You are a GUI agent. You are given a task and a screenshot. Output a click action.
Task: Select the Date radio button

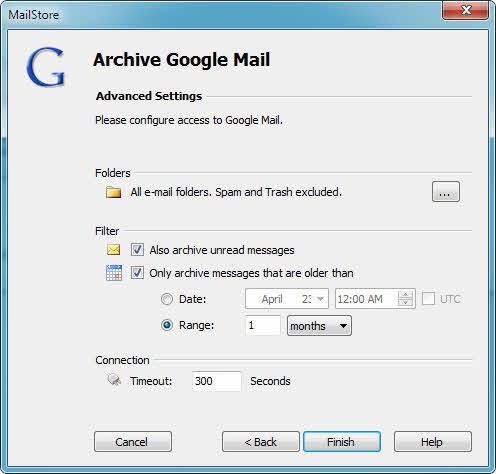coord(167,299)
